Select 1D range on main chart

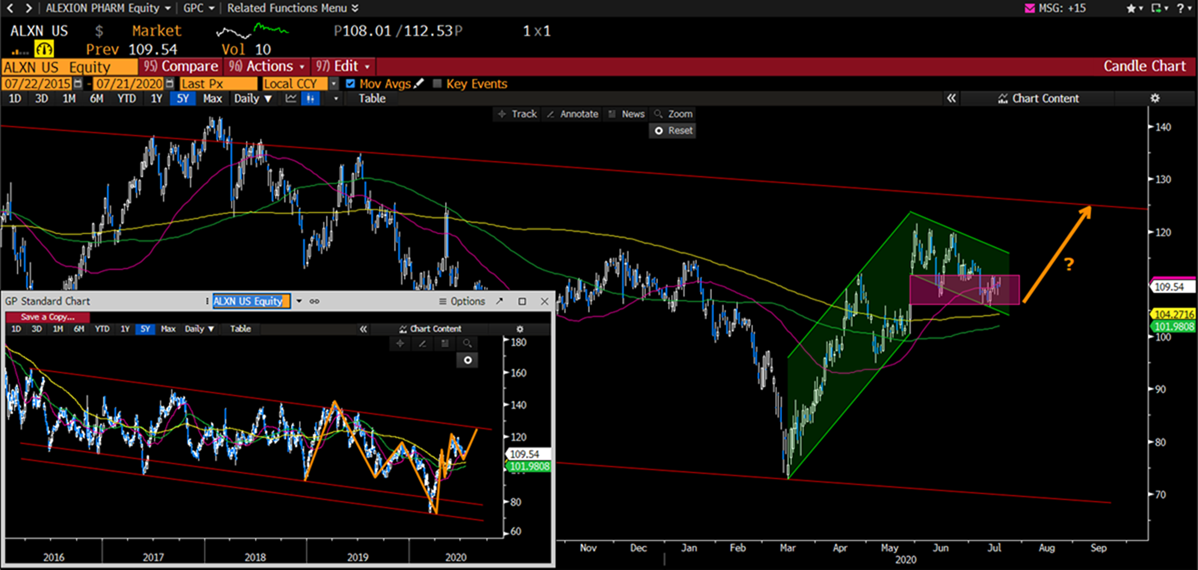pyautogui.click(x=15, y=99)
